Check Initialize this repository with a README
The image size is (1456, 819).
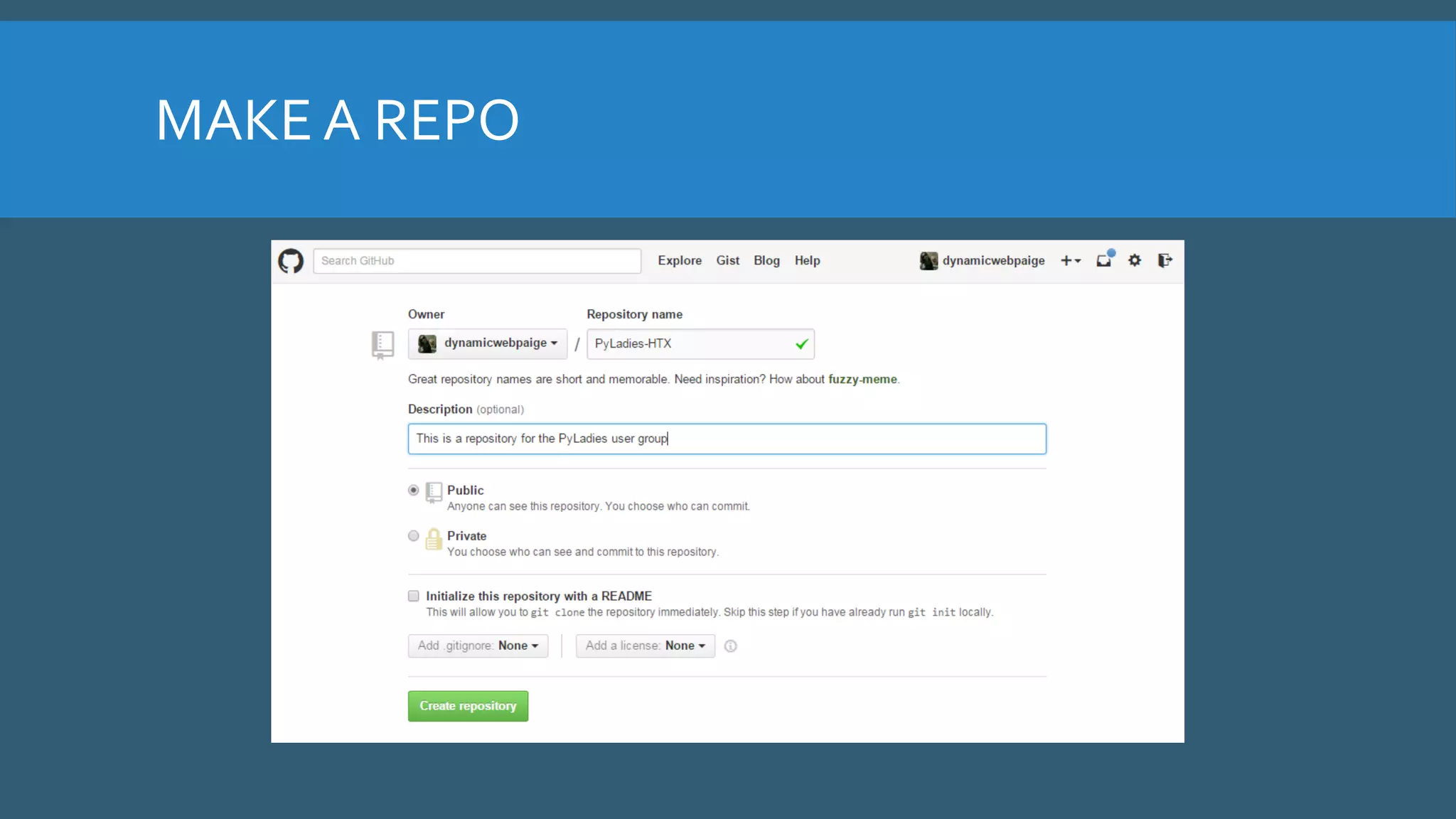point(413,596)
